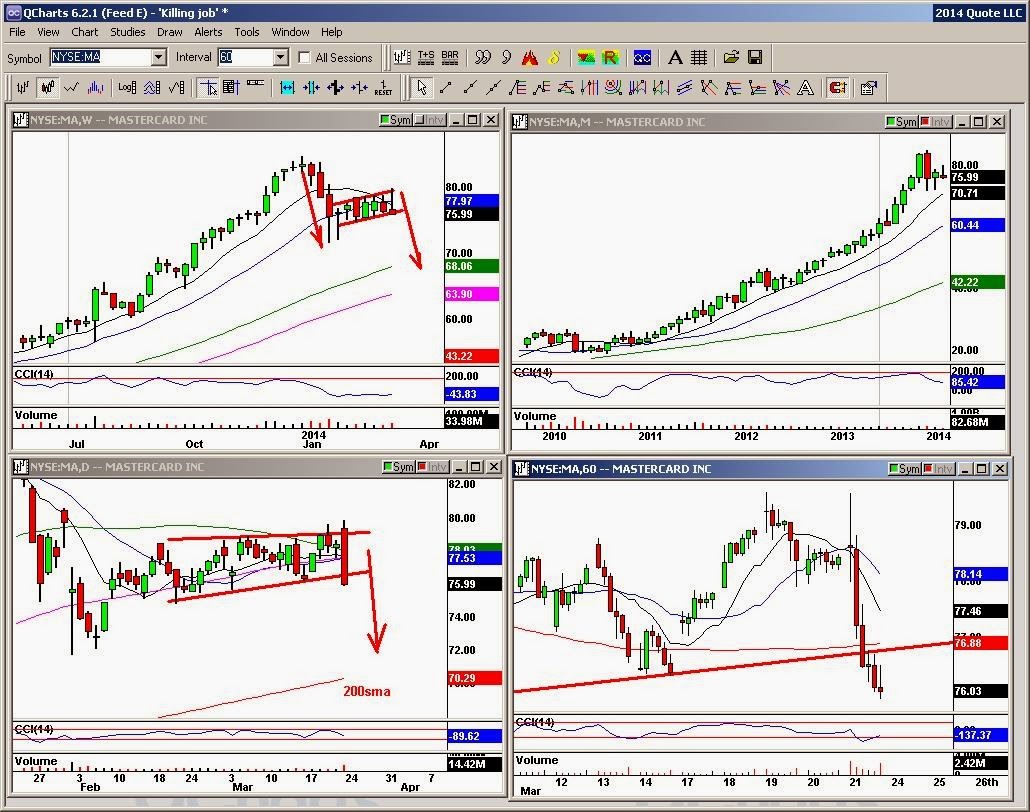The image size is (1030, 812).
Task: Open the chart properties icon
Action: pos(868,87)
